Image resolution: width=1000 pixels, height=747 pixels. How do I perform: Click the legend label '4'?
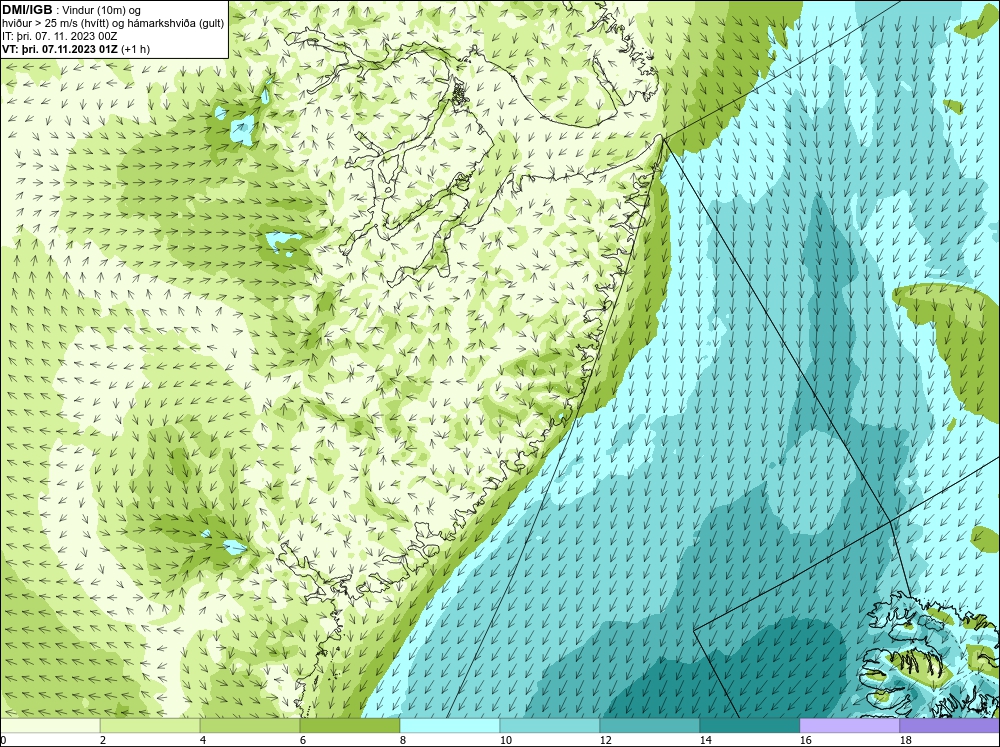click(203, 740)
